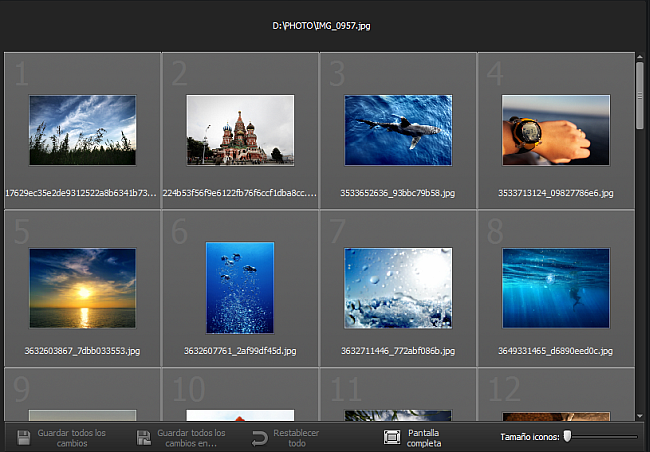Click filename 3632603867_7dbb033553.jpg

[x=82, y=351]
